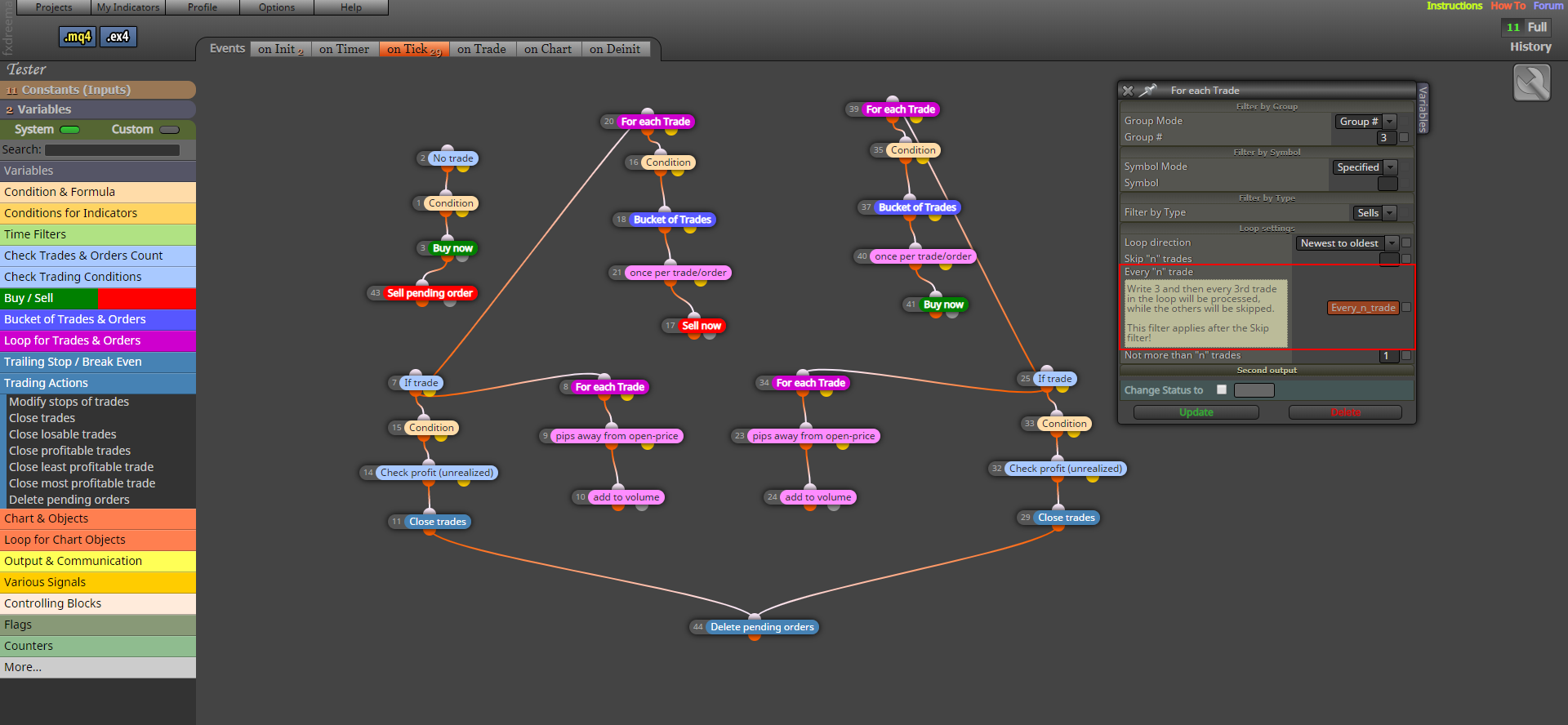Toggle the System variables switch
1568x725 pixels.
[x=70, y=130]
